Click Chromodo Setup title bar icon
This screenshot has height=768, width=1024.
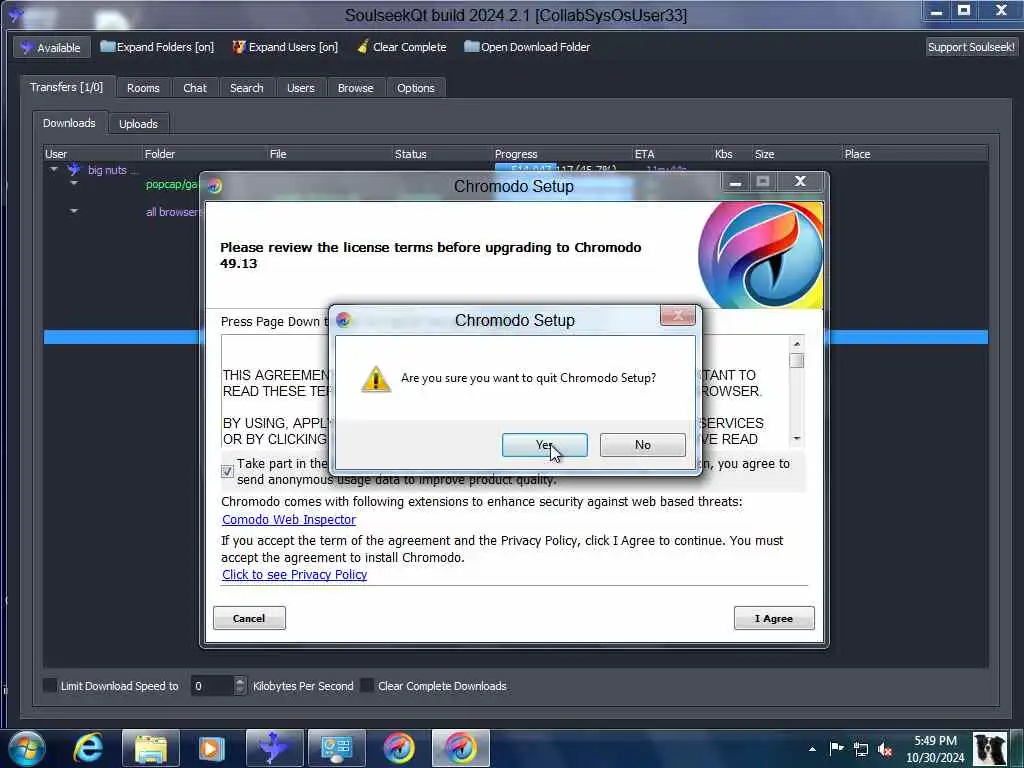point(215,186)
